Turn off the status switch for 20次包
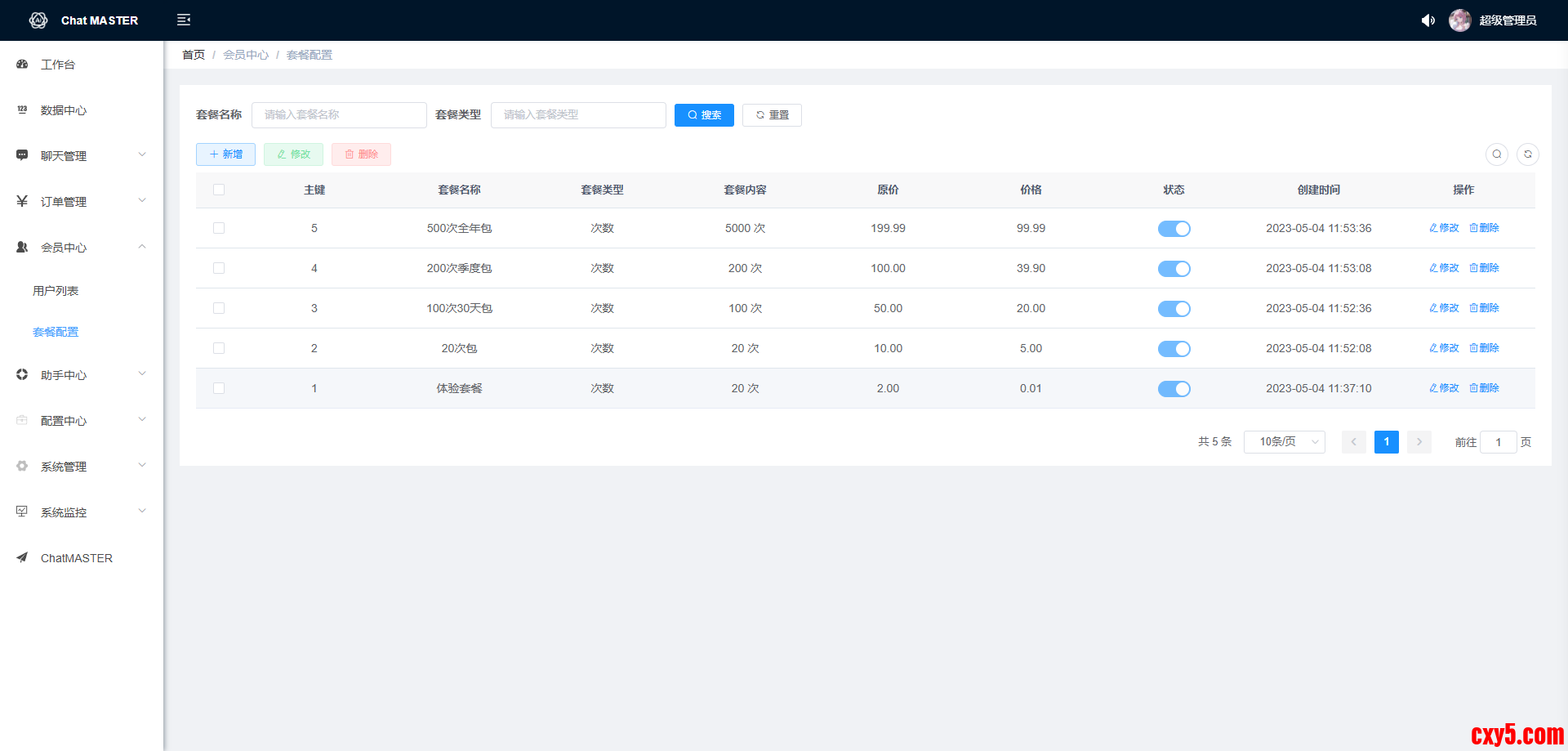Image resolution: width=1568 pixels, height=751 pixels. pos(1174,349)
